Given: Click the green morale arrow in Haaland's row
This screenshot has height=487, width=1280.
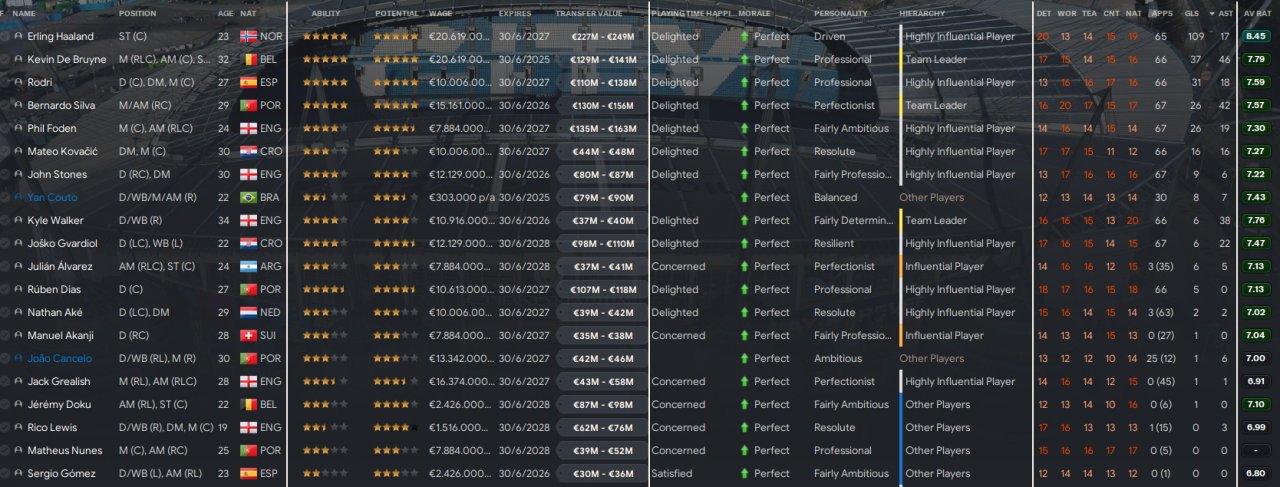Looking at the screenshot, I should point(744,36).
